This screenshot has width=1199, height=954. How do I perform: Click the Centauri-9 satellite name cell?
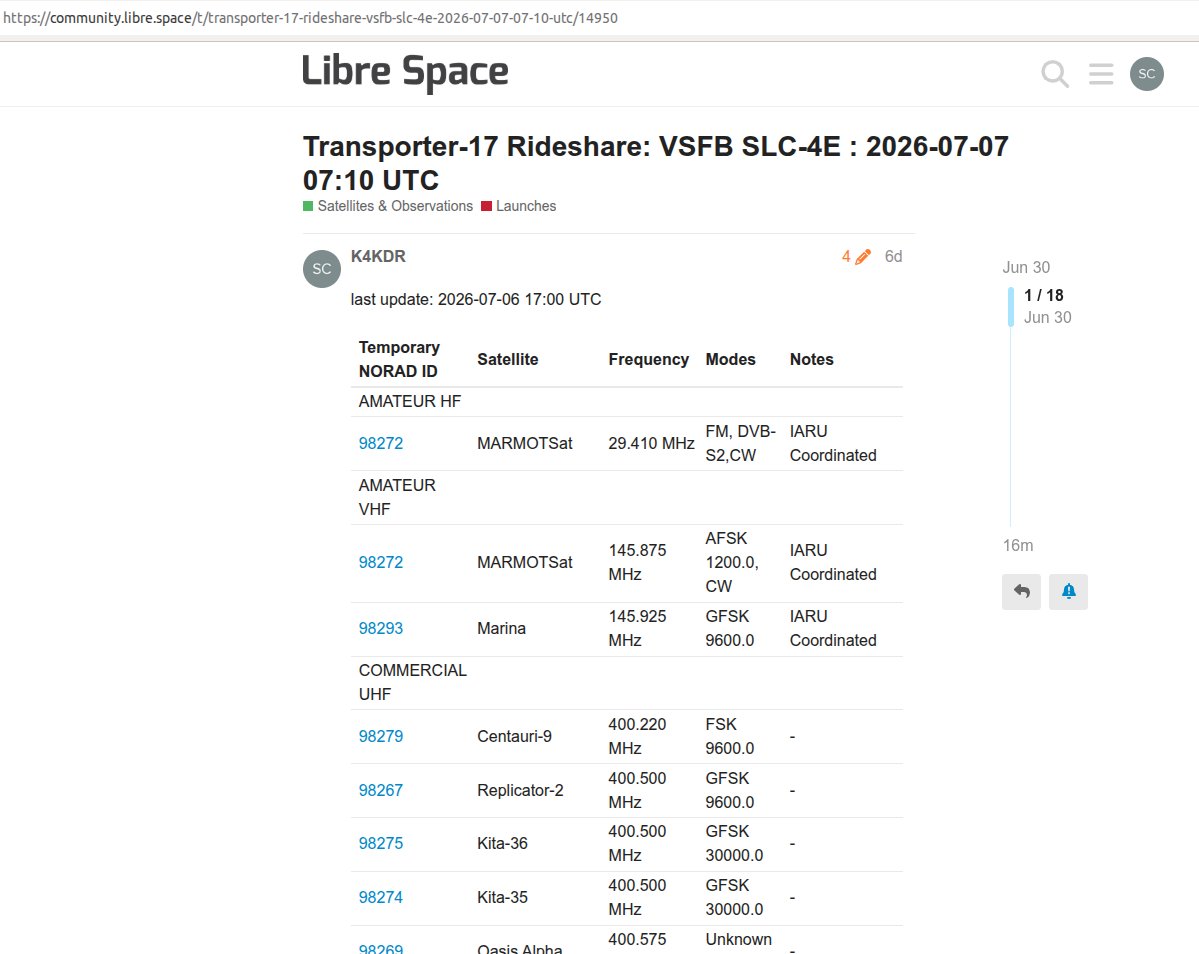coord(515,736)
